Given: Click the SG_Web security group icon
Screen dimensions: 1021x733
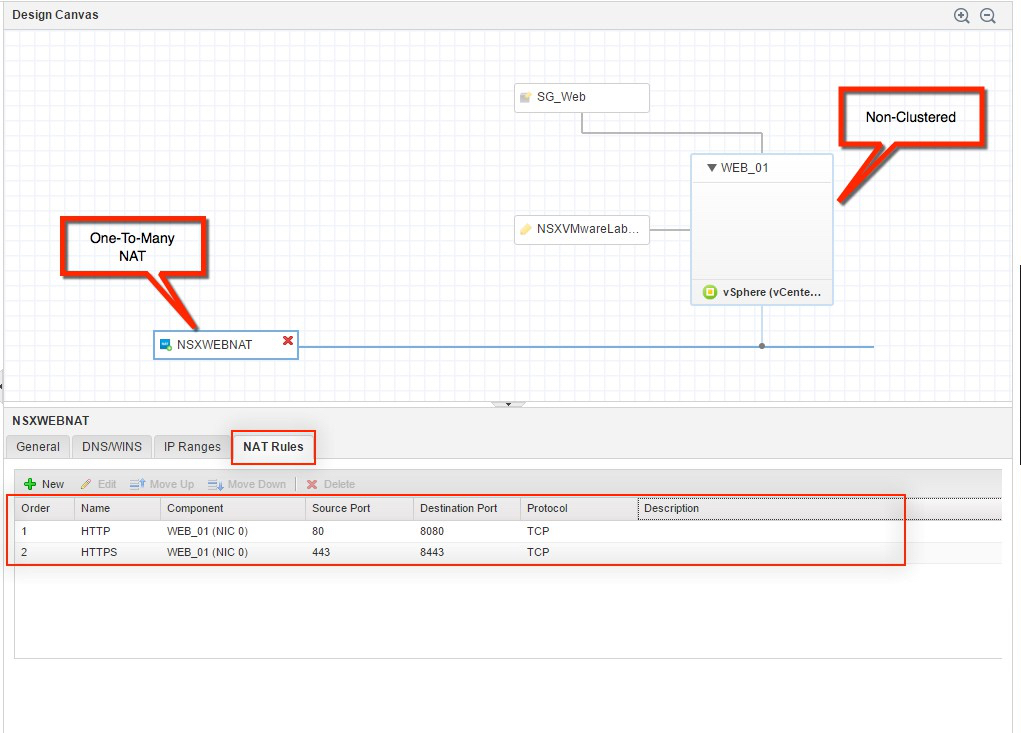Looking at the screenshot, I should 526,98.
